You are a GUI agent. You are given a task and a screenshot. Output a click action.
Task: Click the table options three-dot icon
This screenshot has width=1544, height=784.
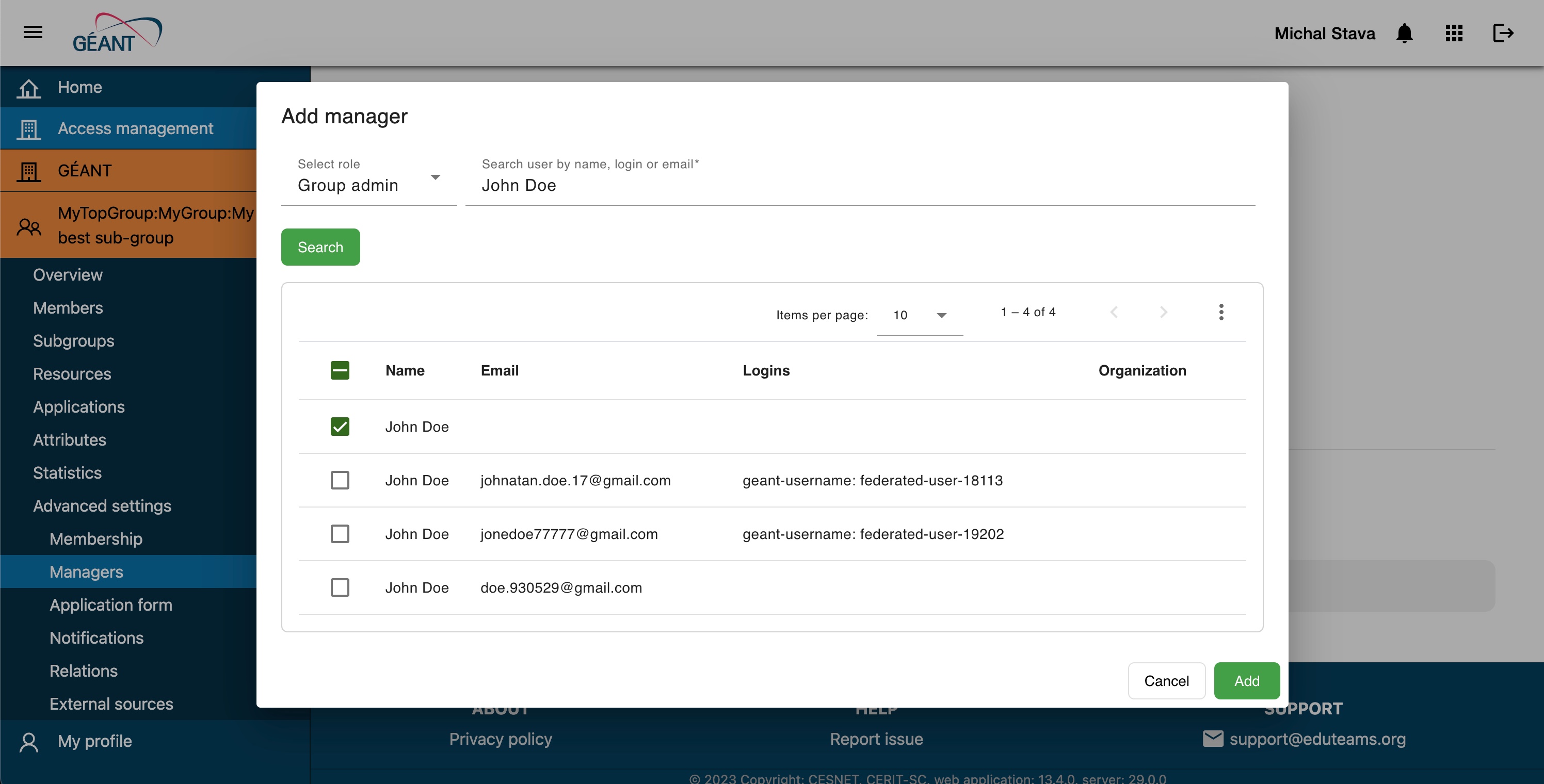(1221, 312)
